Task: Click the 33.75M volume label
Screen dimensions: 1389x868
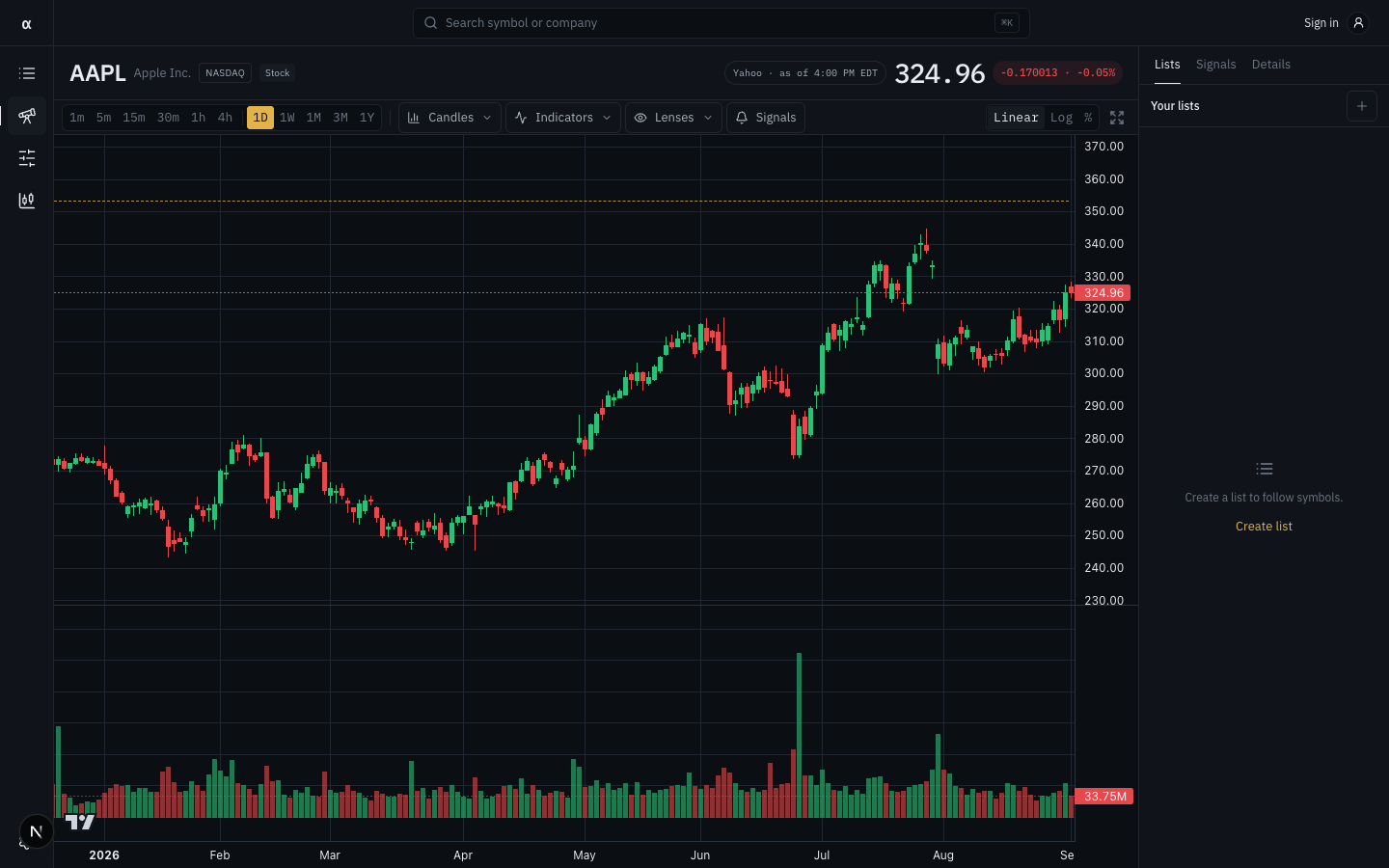Action: coord(1104,797)
